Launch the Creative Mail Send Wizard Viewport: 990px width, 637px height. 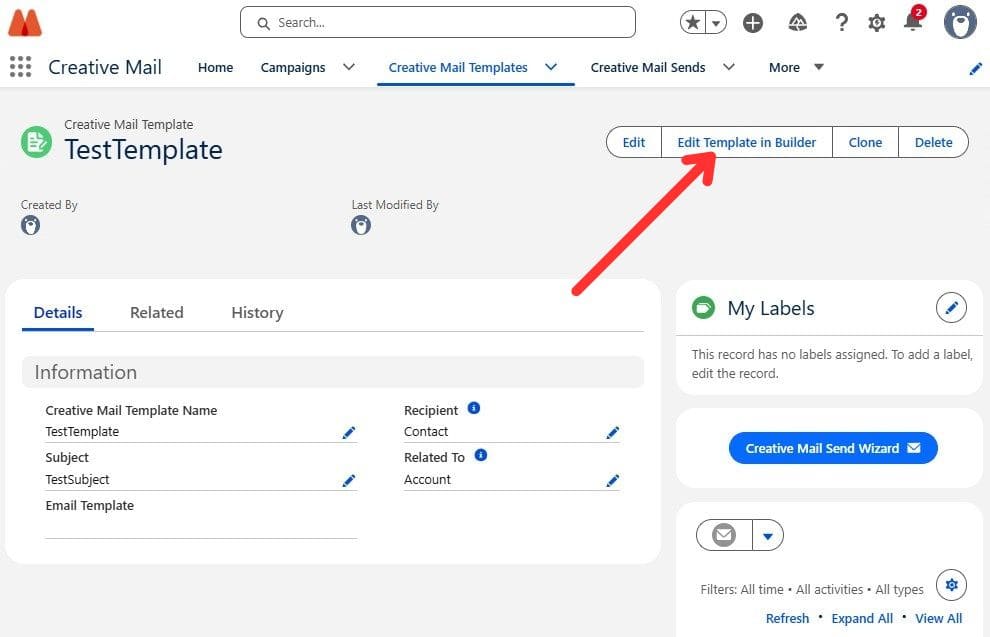(833, 448)
